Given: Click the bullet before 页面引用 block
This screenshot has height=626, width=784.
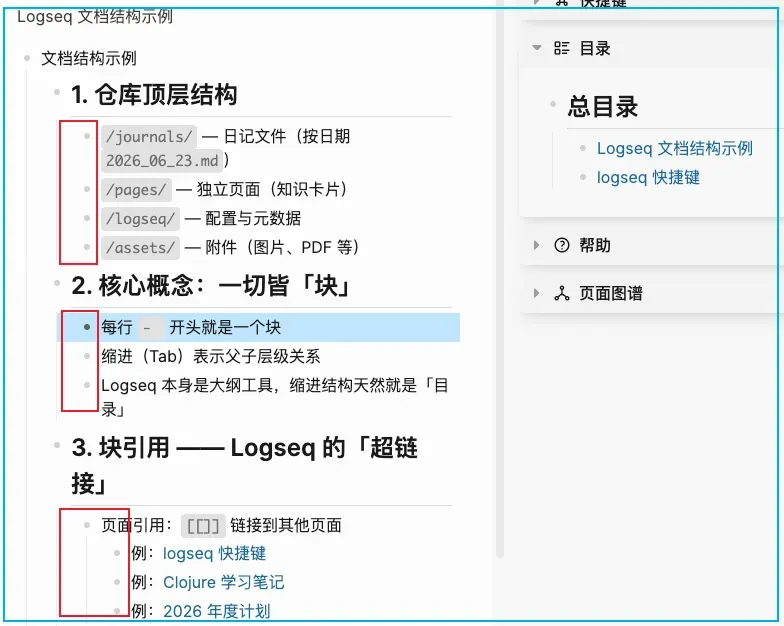Looking at the screenshot, I should (x=87, y=525).
